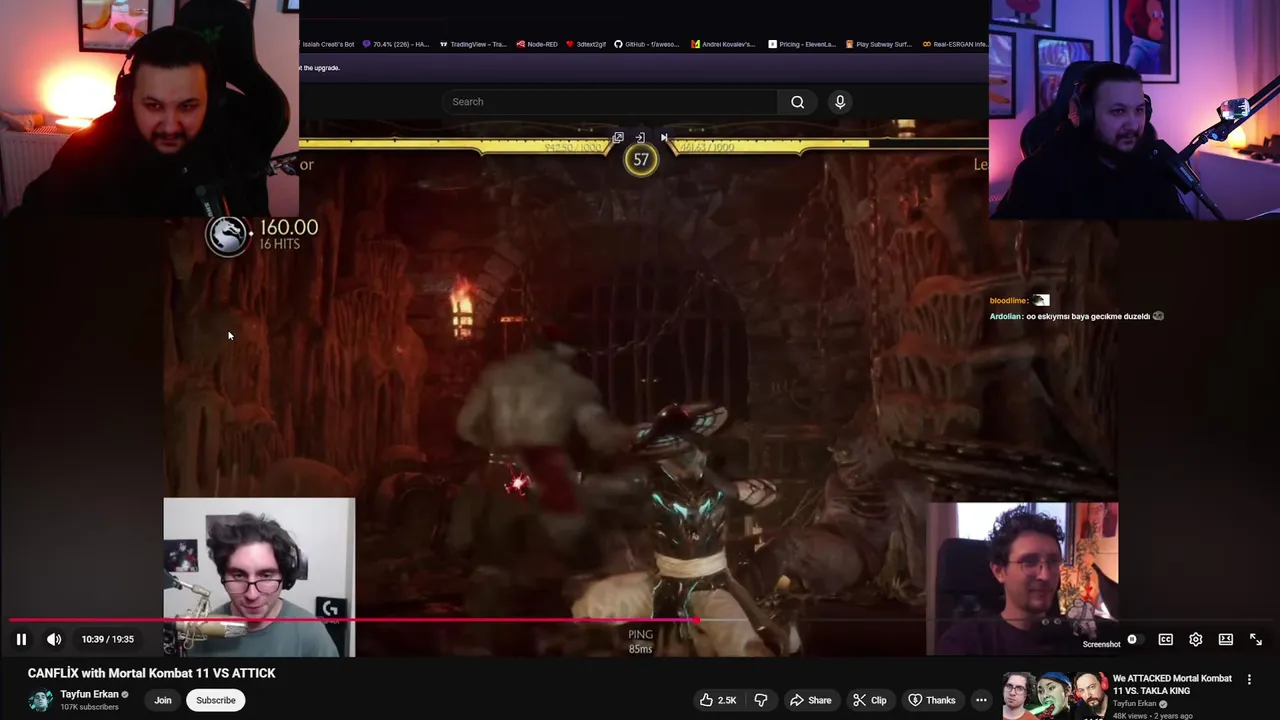Switch to theater mode

(1226, 639)
